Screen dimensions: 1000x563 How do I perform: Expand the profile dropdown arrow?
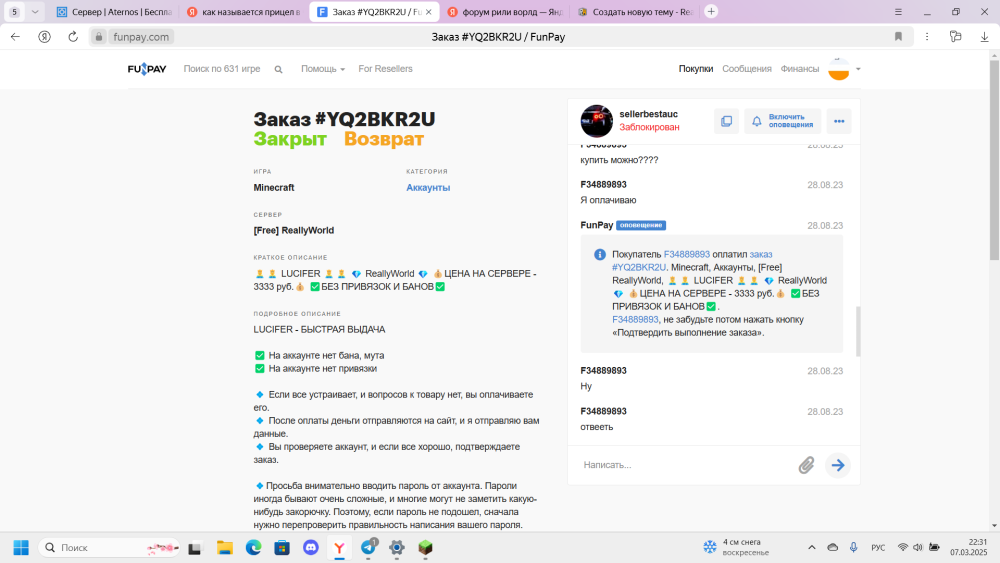coord(858,69)
